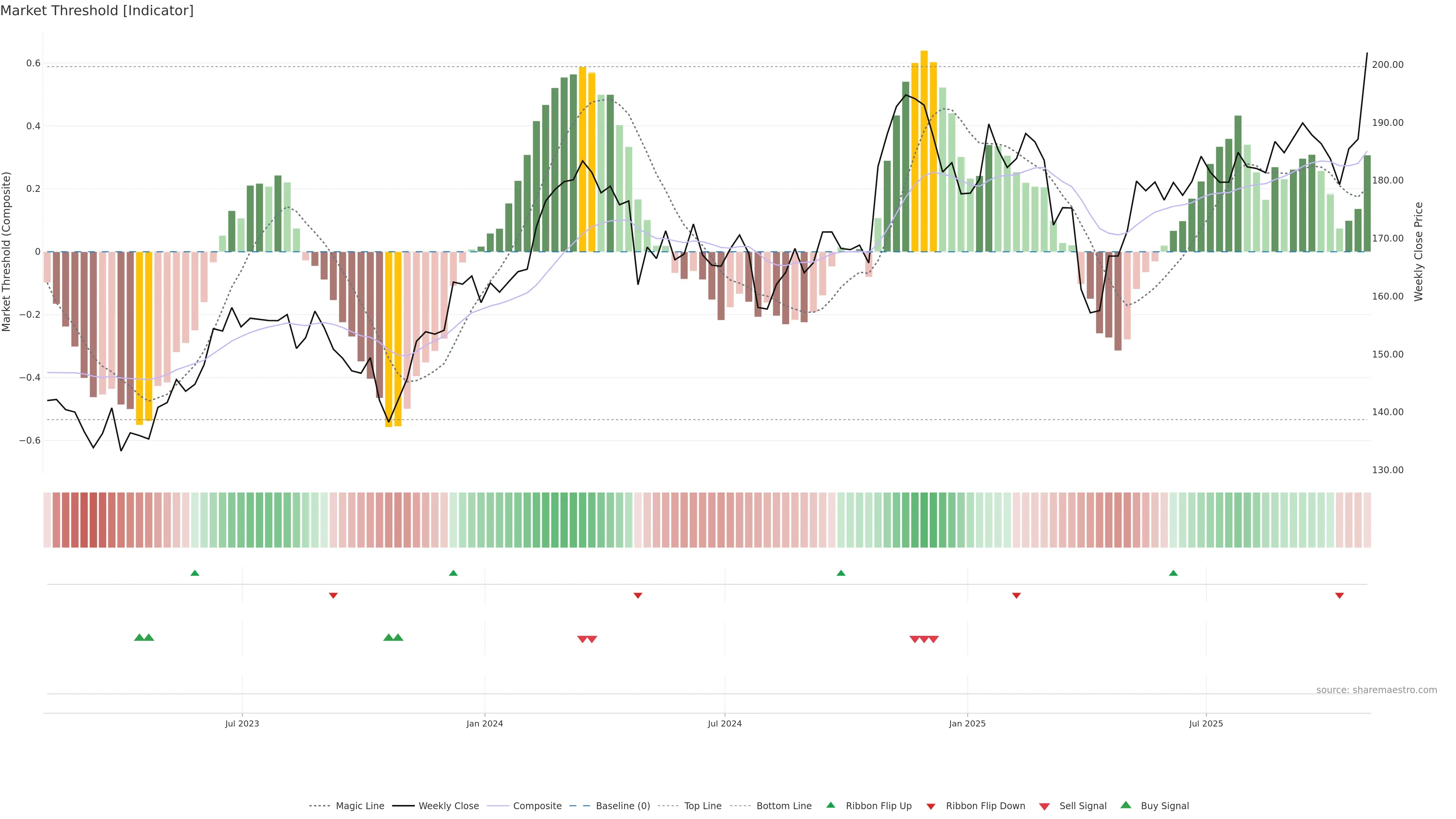Click the Buy Signal legend triangle icon
1456x819 pixels.
point(1125,805)
